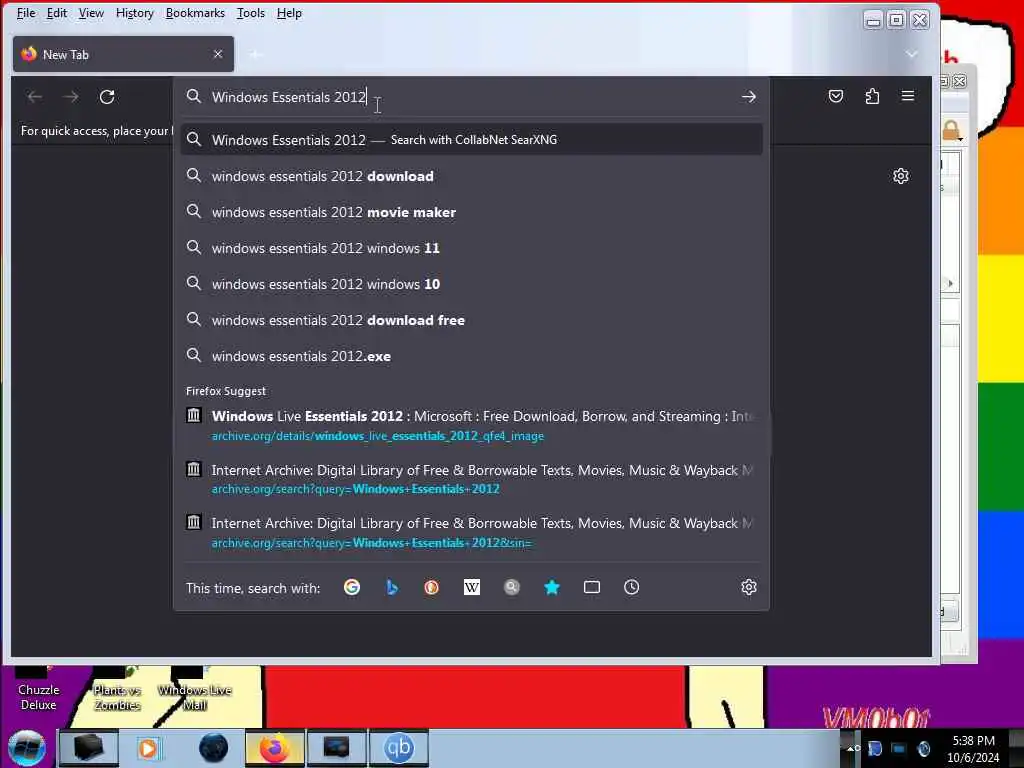This screenshot has height=768, width=1024.
Task: Open the Firefox hamburger application menu
Action: [908, 96]
